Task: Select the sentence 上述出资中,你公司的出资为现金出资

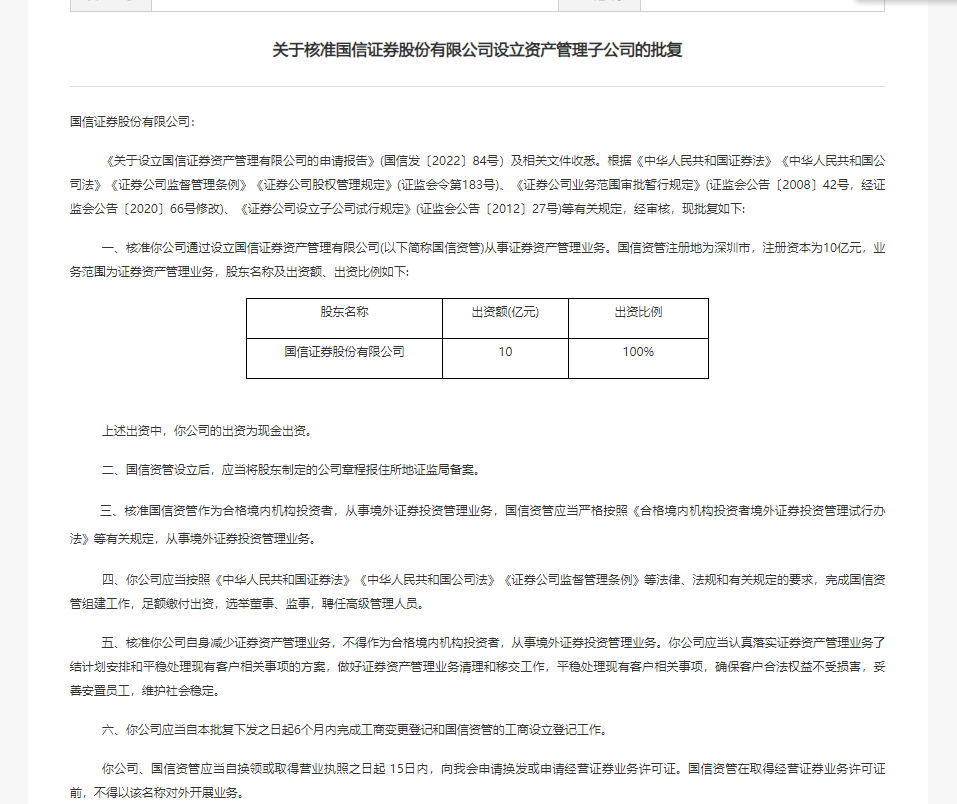Action: coord(208,431)
